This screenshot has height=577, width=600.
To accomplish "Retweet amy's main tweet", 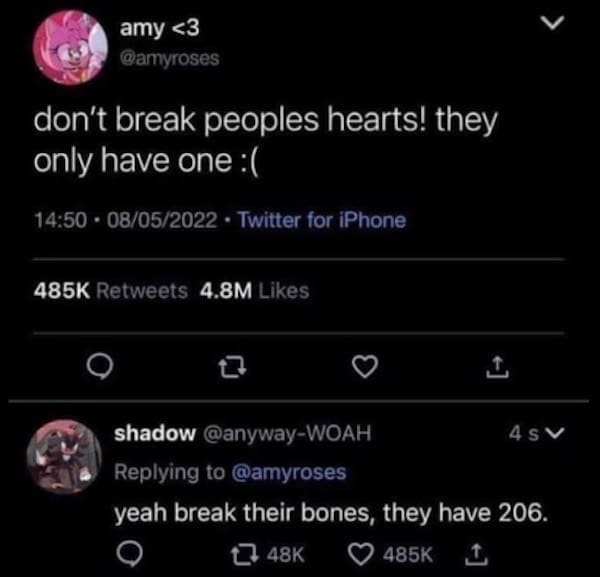I will coord(232,367).
